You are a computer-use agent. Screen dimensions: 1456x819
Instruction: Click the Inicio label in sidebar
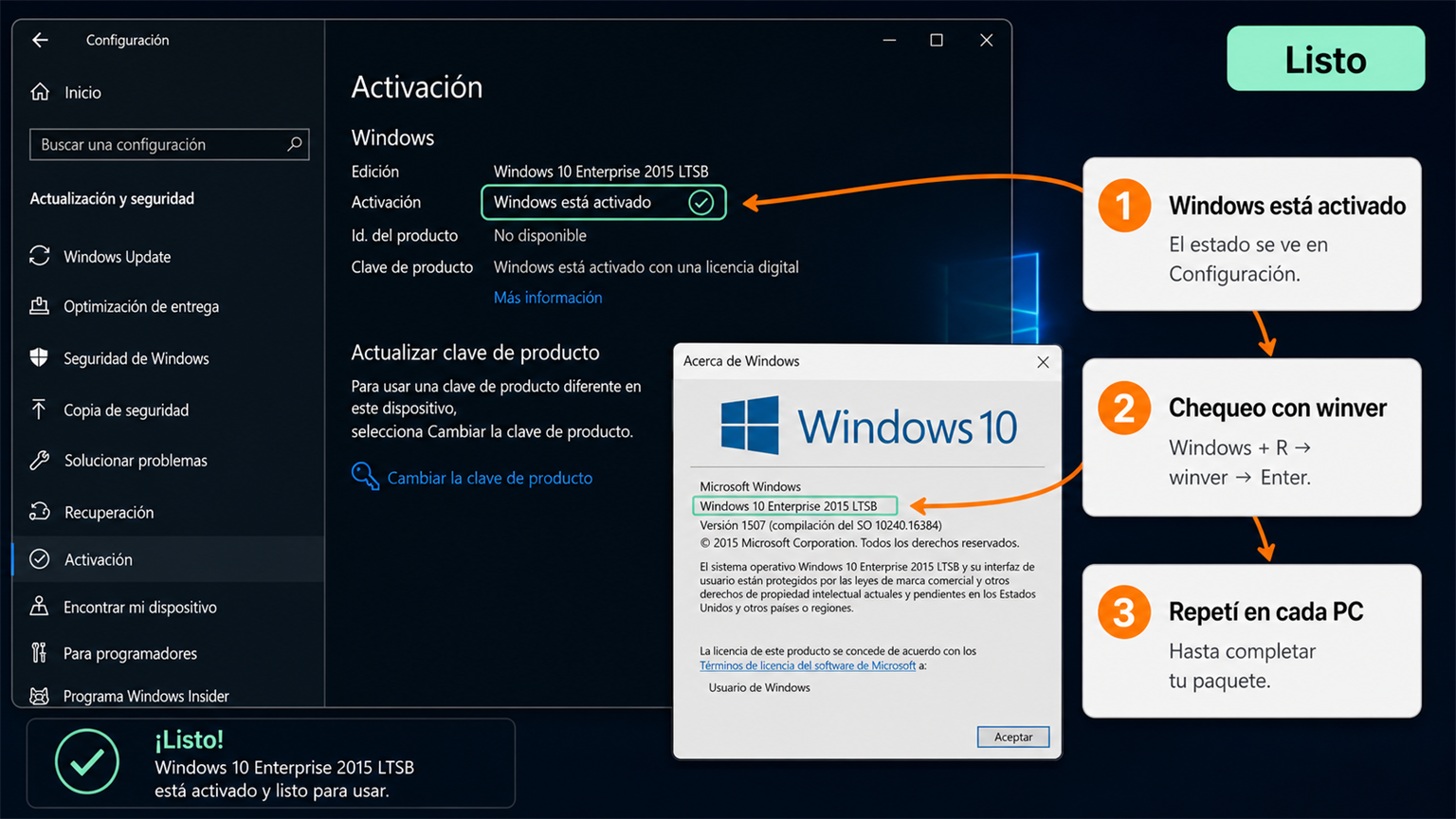82,92
